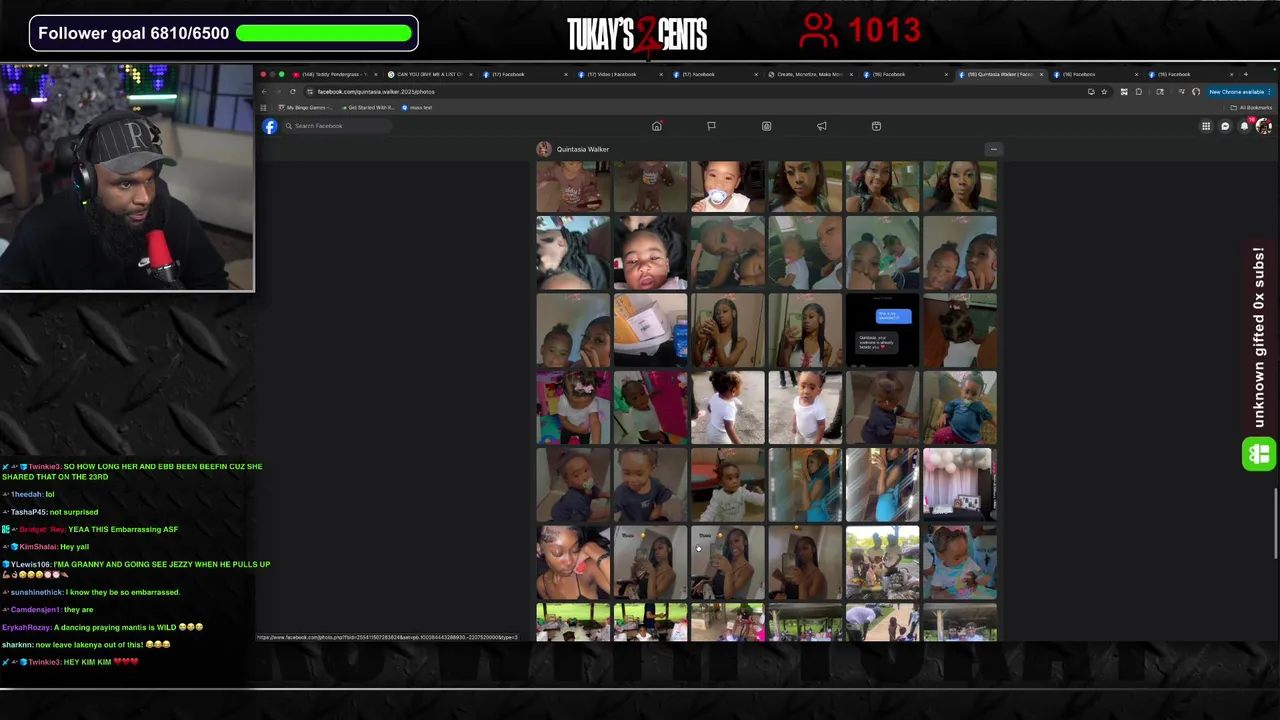Click the green icon on stream overlay

click(1258, 454)
